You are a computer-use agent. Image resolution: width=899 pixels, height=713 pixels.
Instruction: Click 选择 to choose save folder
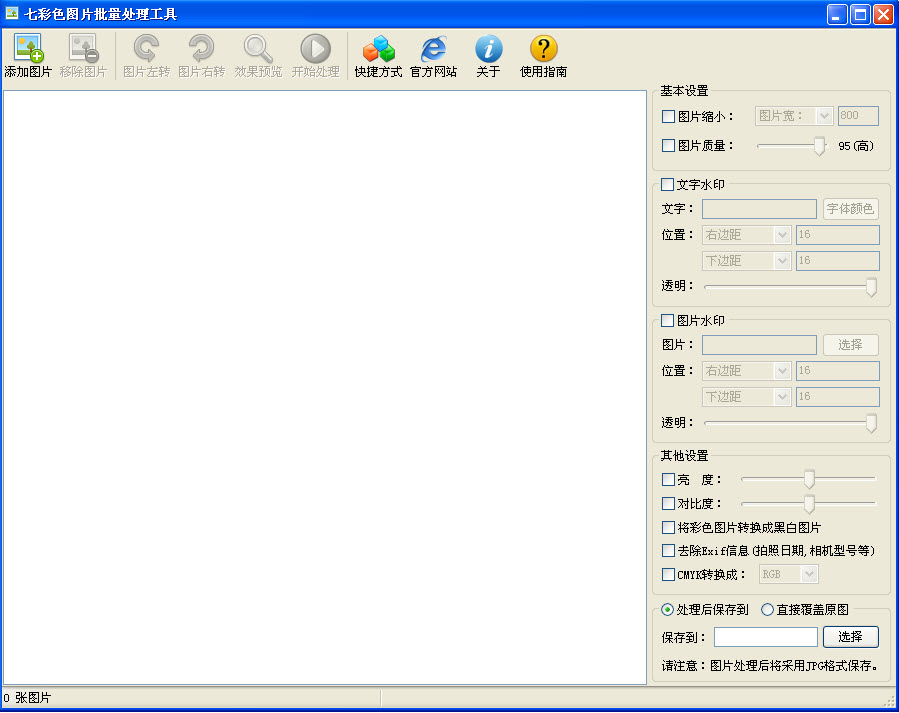pos(850,636)
